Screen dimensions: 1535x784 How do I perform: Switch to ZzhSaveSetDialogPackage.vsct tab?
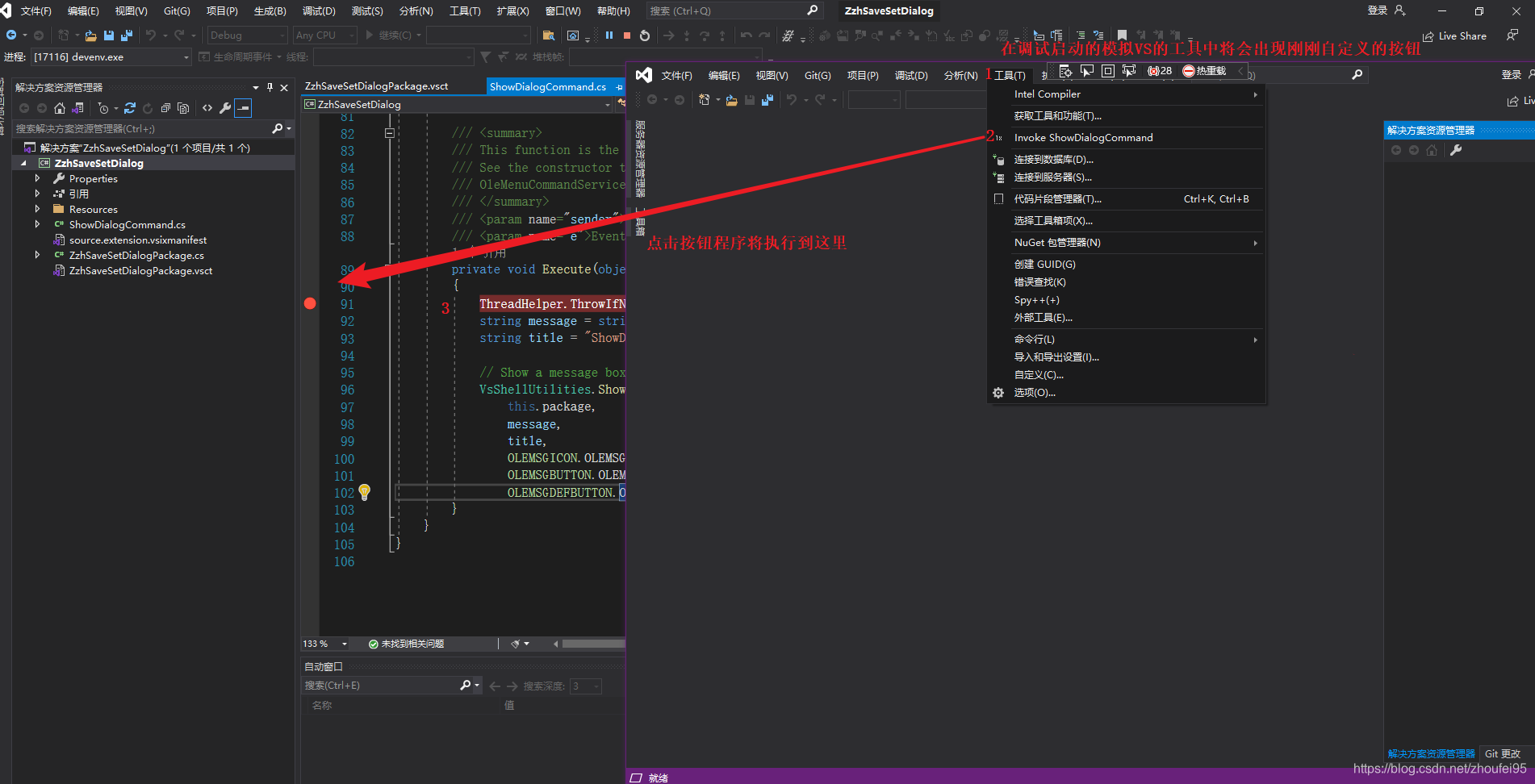[x=376, y=86]
